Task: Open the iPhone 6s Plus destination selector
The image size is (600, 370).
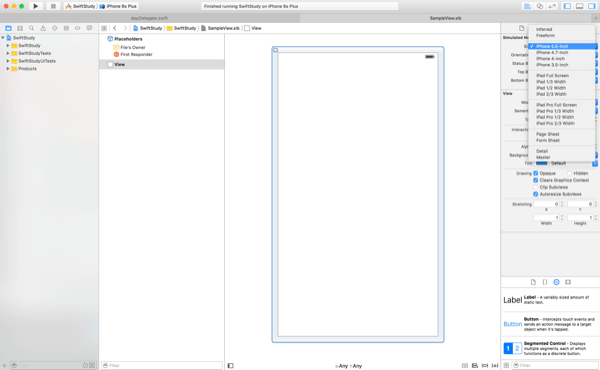Action: click(118, 6)
